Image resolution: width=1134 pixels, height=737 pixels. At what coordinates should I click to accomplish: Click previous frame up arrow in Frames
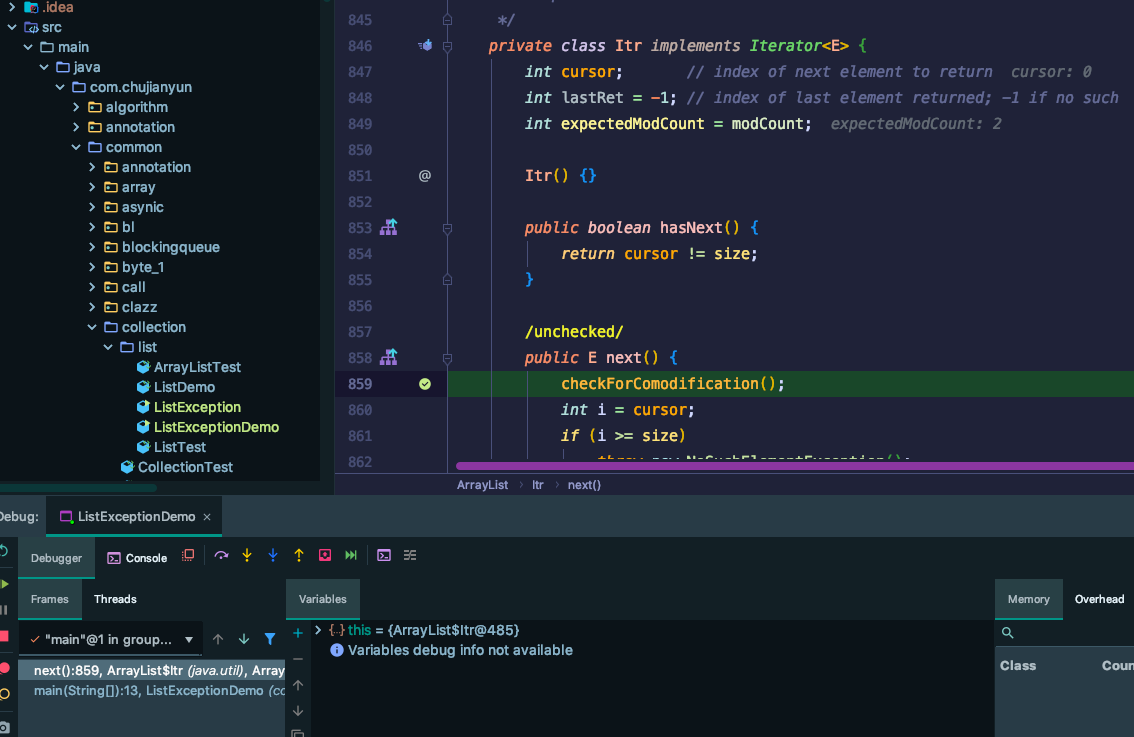pos(218,639)
